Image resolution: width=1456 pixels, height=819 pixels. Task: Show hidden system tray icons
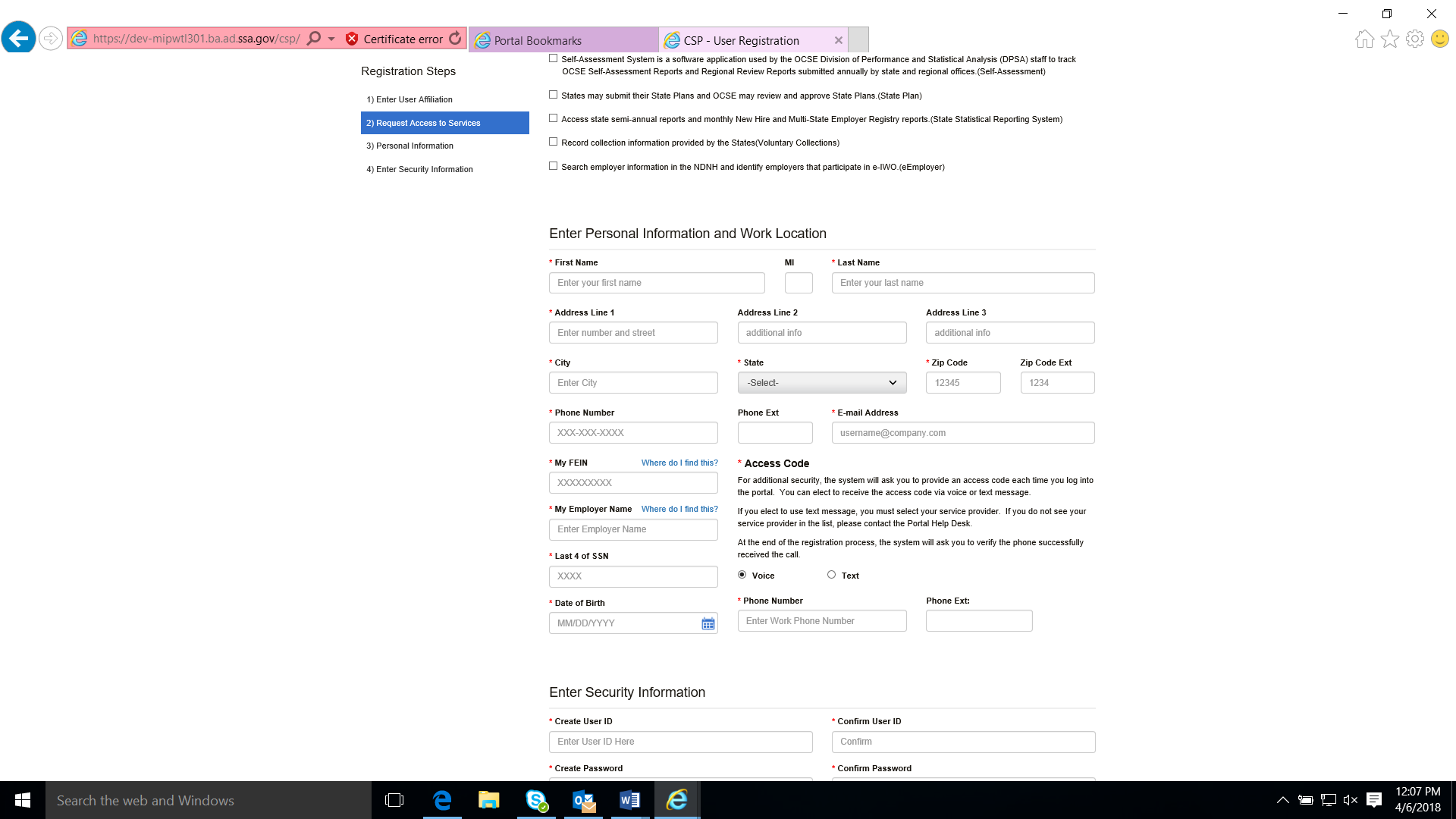pos(1282,800)
